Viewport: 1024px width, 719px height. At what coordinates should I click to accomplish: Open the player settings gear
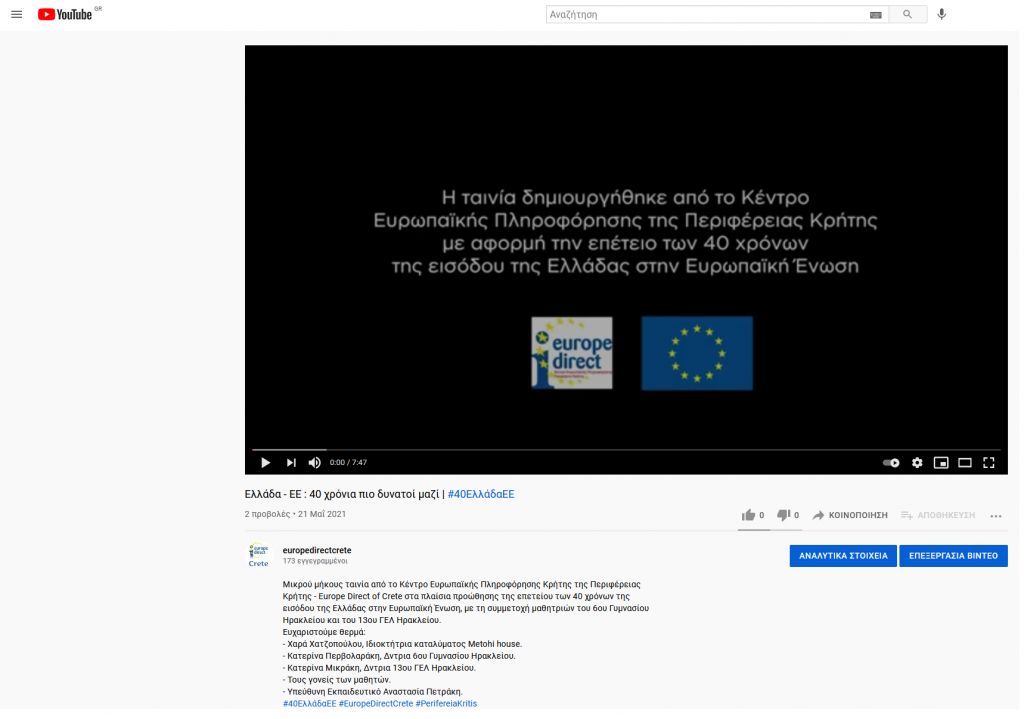[917, 462]
